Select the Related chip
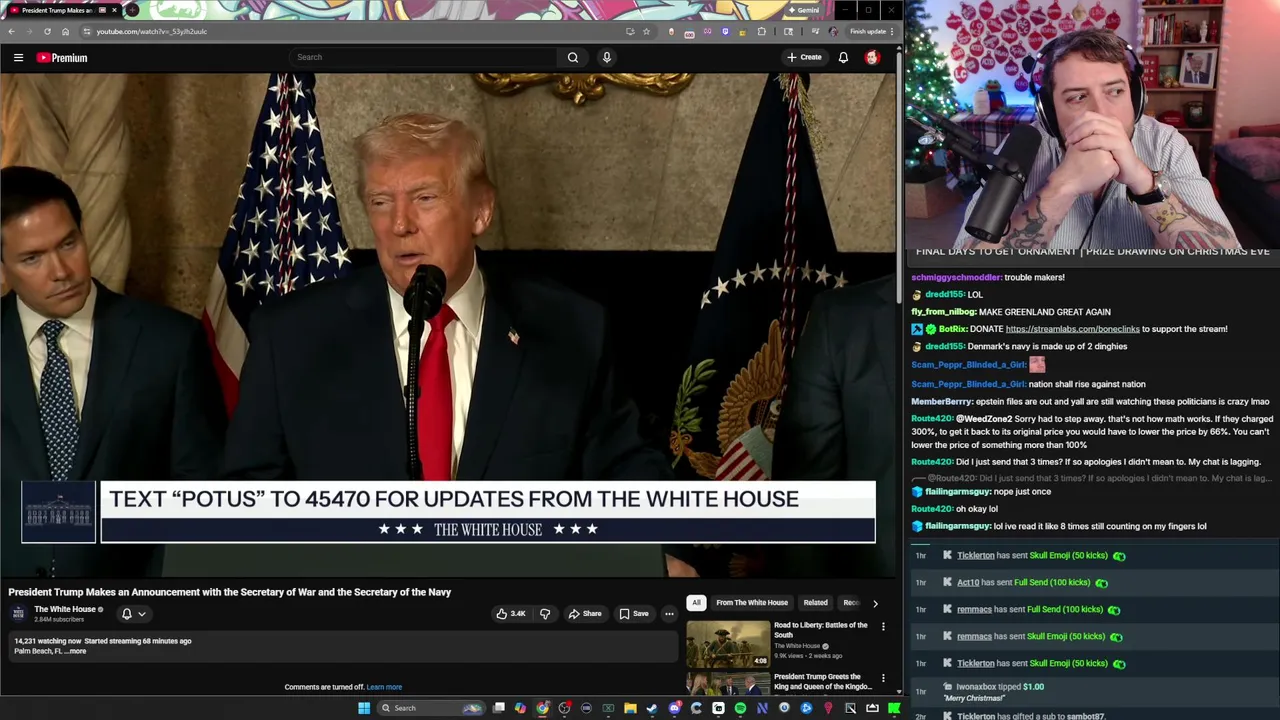This screenshot has width=1280, height=720. point(815,603)
